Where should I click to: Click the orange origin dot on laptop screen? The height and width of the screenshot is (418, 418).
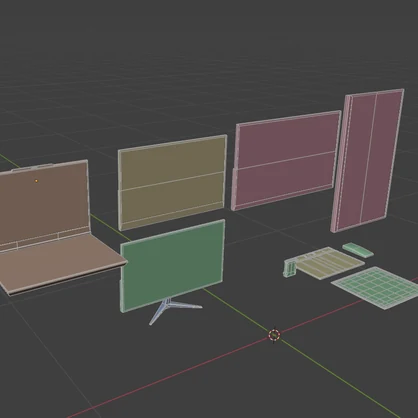pyautogui.click(x=36, y=181)
